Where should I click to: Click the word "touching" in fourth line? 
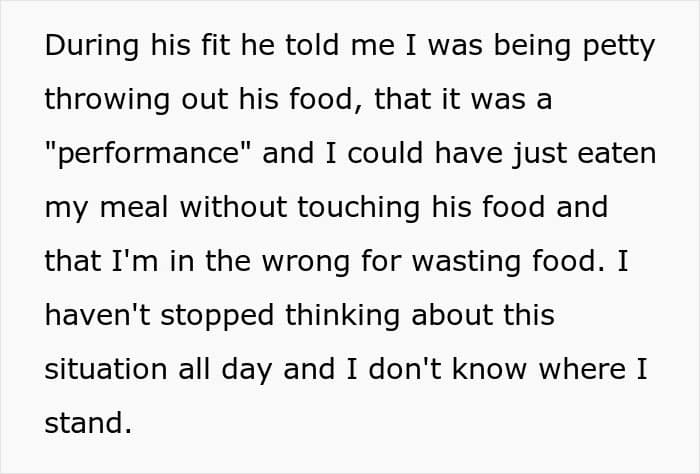coord(359,208)
